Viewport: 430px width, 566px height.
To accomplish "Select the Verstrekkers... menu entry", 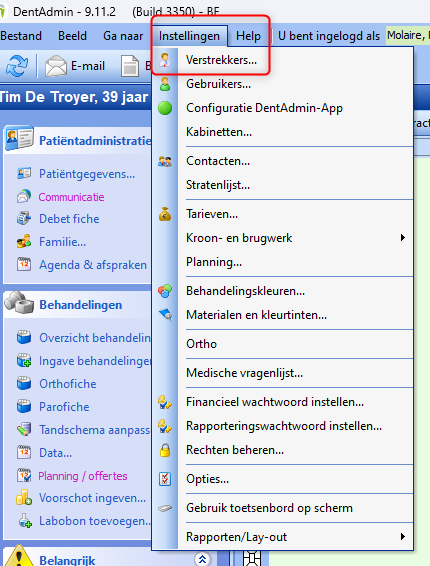I will click(x=282, y=60).
